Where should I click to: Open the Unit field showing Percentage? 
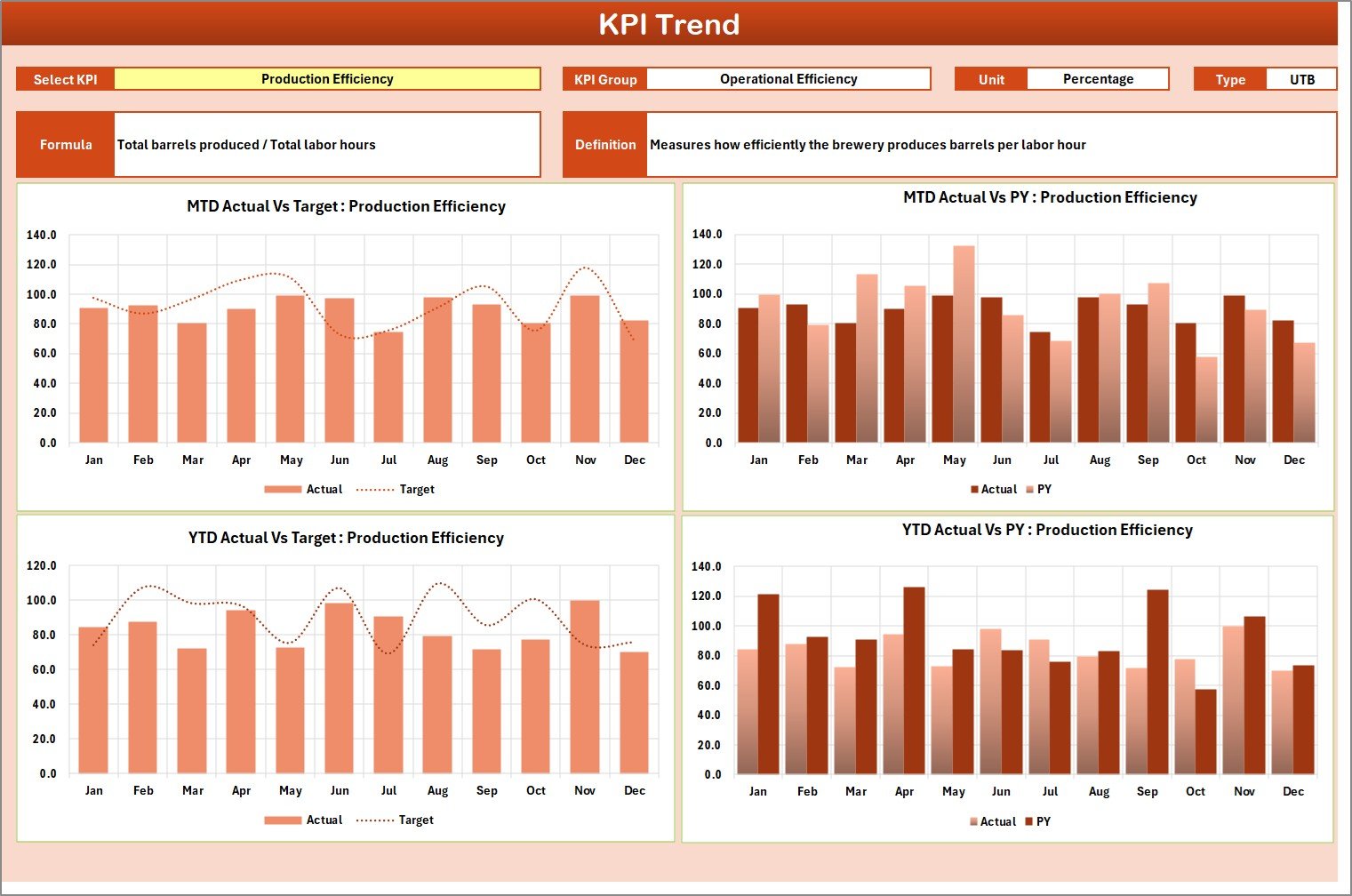(1099, 78)
